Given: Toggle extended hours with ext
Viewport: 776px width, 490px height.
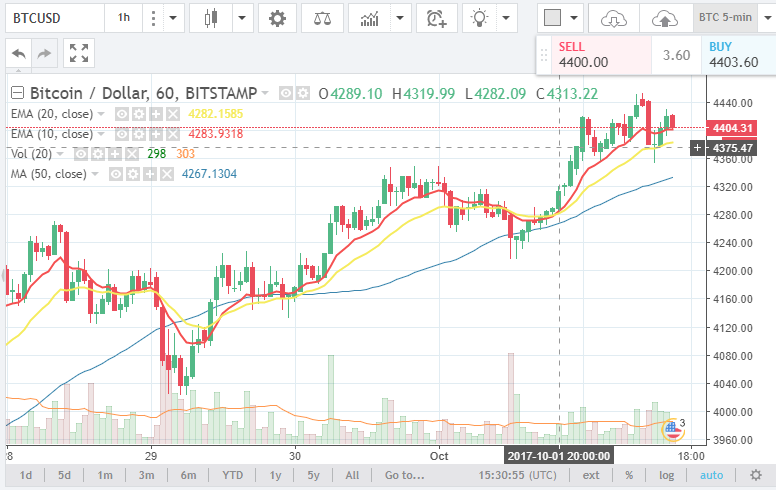Looking at the screenshot, I should pos(591,475).
